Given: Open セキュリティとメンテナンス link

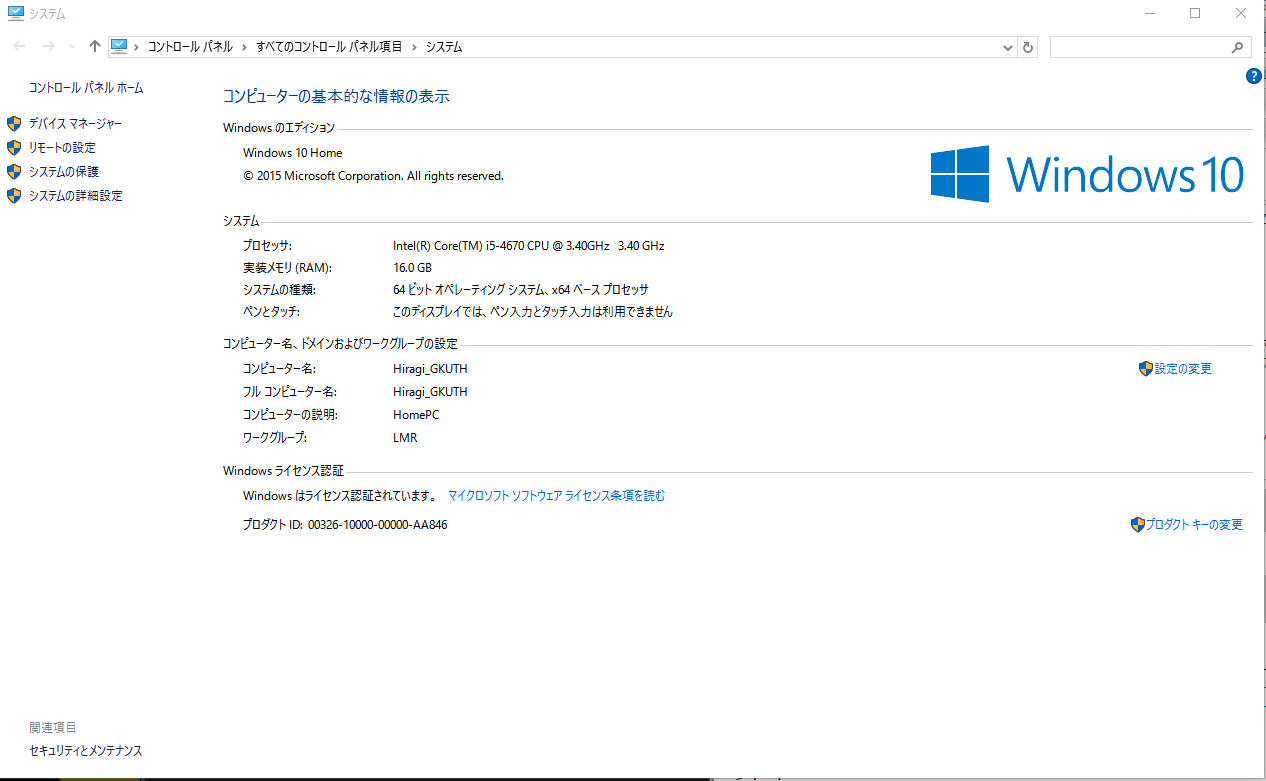Looking at the screenshot, I should pyautogui.click(x=86, y=751).
